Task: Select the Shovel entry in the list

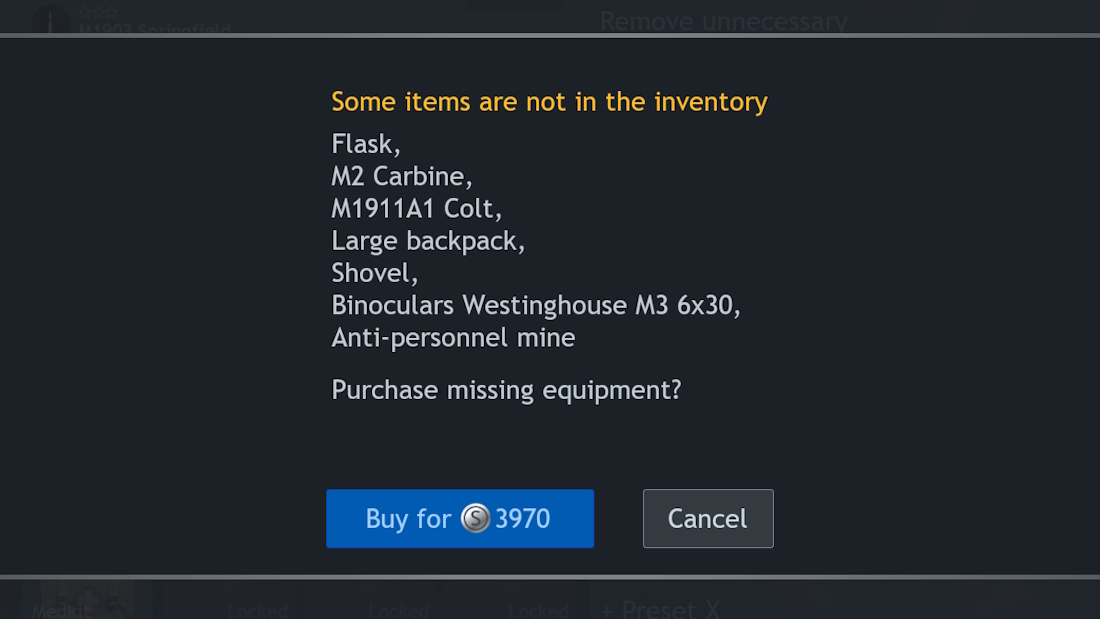Action: coord(375,273)
